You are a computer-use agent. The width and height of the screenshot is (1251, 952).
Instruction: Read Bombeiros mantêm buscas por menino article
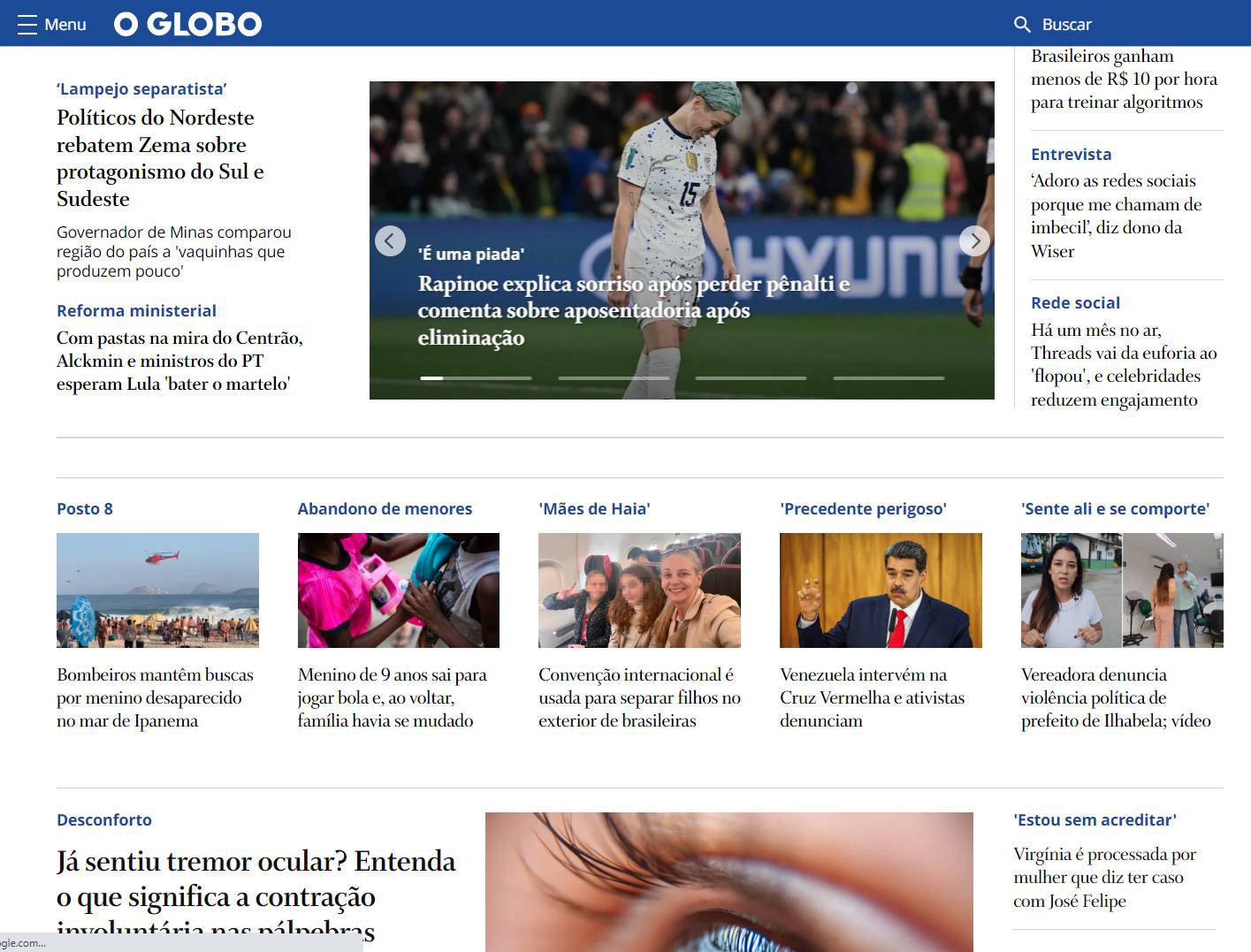(155, 697)
